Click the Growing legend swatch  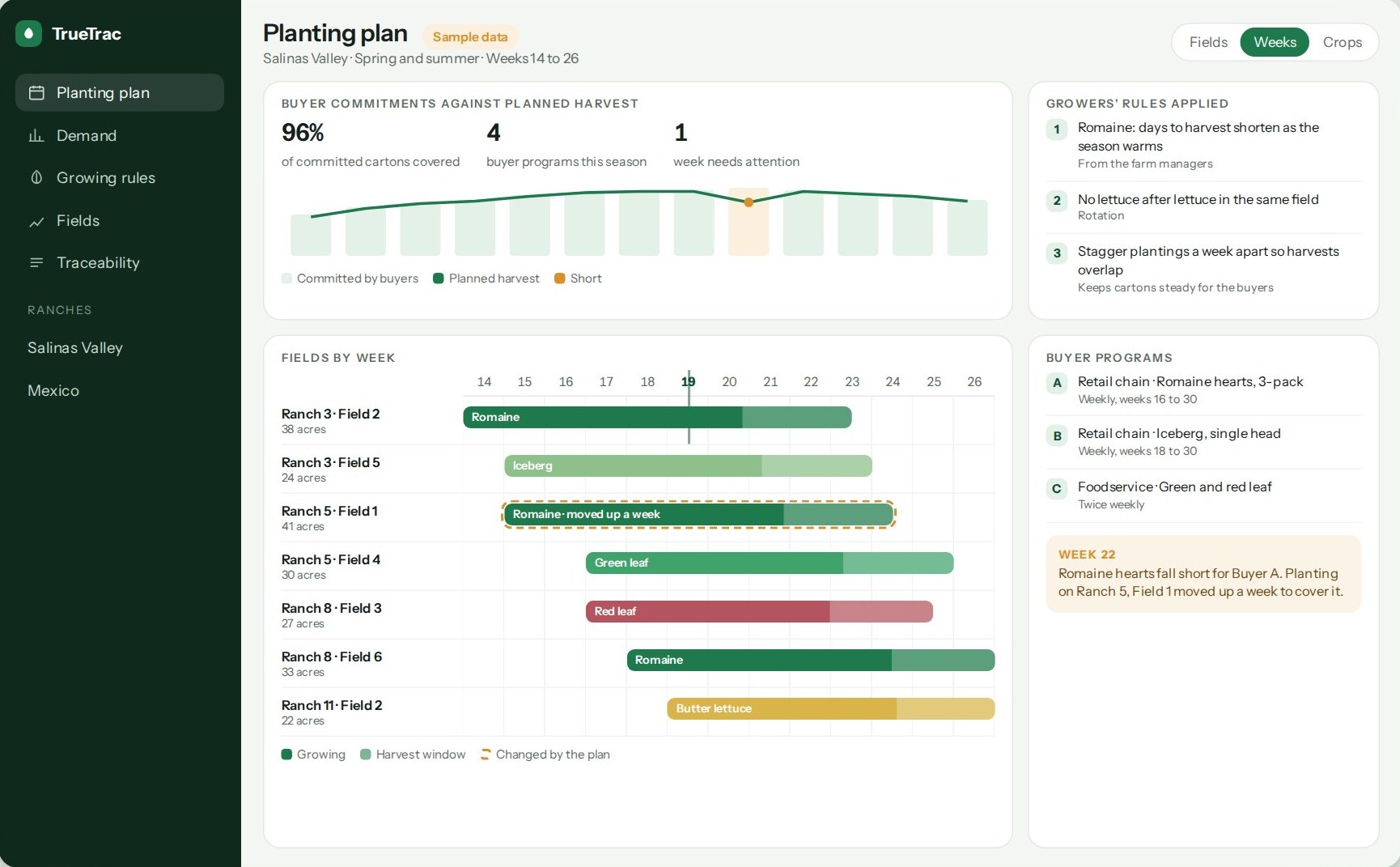[x=286, y=754]
